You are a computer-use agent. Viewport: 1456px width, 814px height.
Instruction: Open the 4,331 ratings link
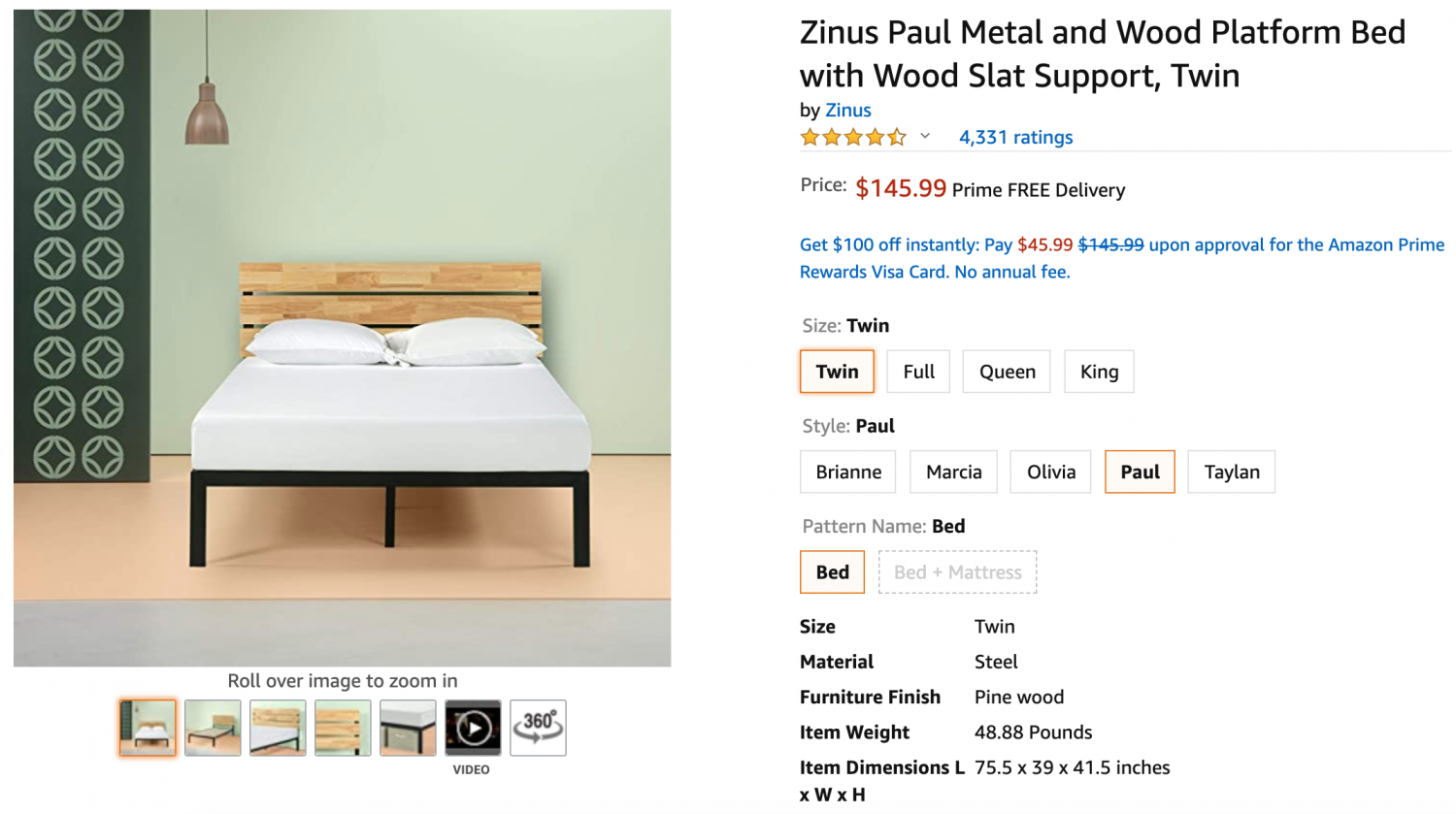tap(1015, 138)
